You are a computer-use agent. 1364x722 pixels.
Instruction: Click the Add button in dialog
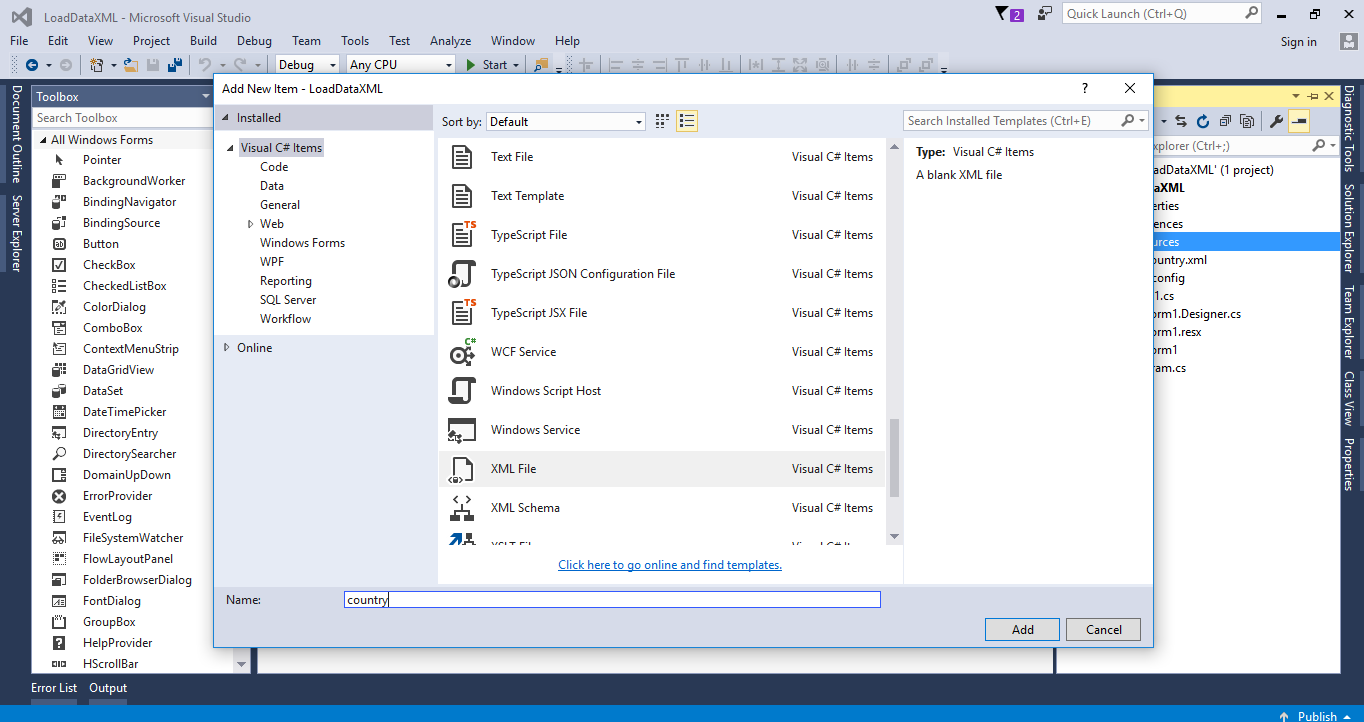pyautogui.click(x=1022, y=629)
